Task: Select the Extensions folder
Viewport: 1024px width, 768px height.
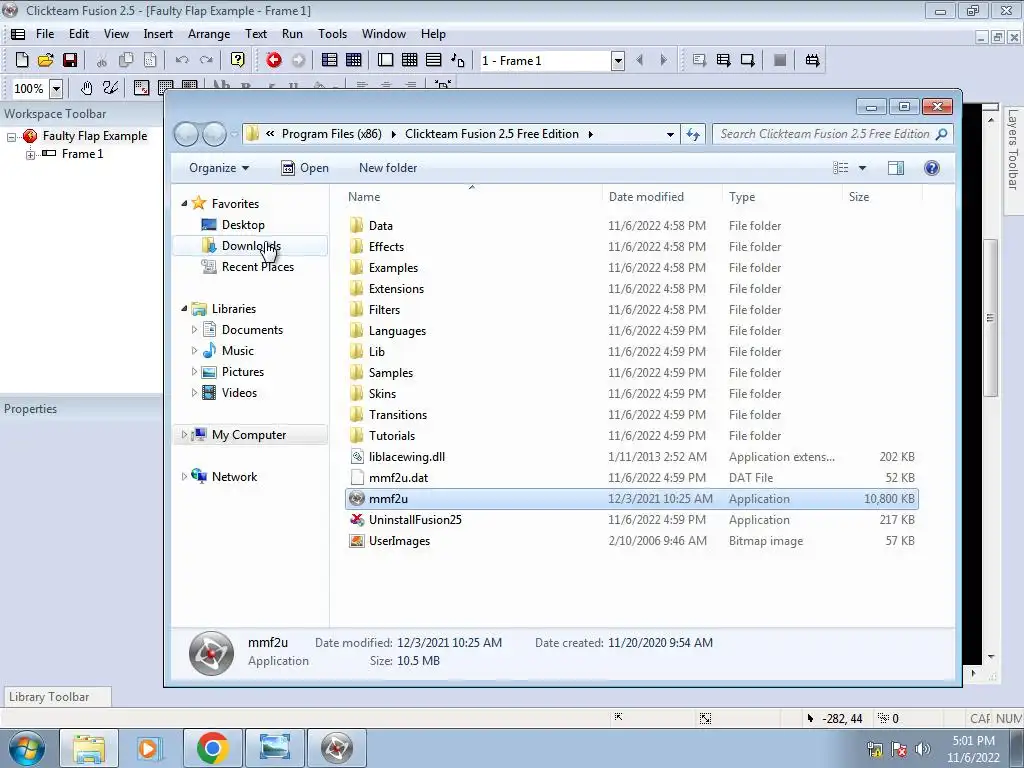Action: tap(396, 289)
